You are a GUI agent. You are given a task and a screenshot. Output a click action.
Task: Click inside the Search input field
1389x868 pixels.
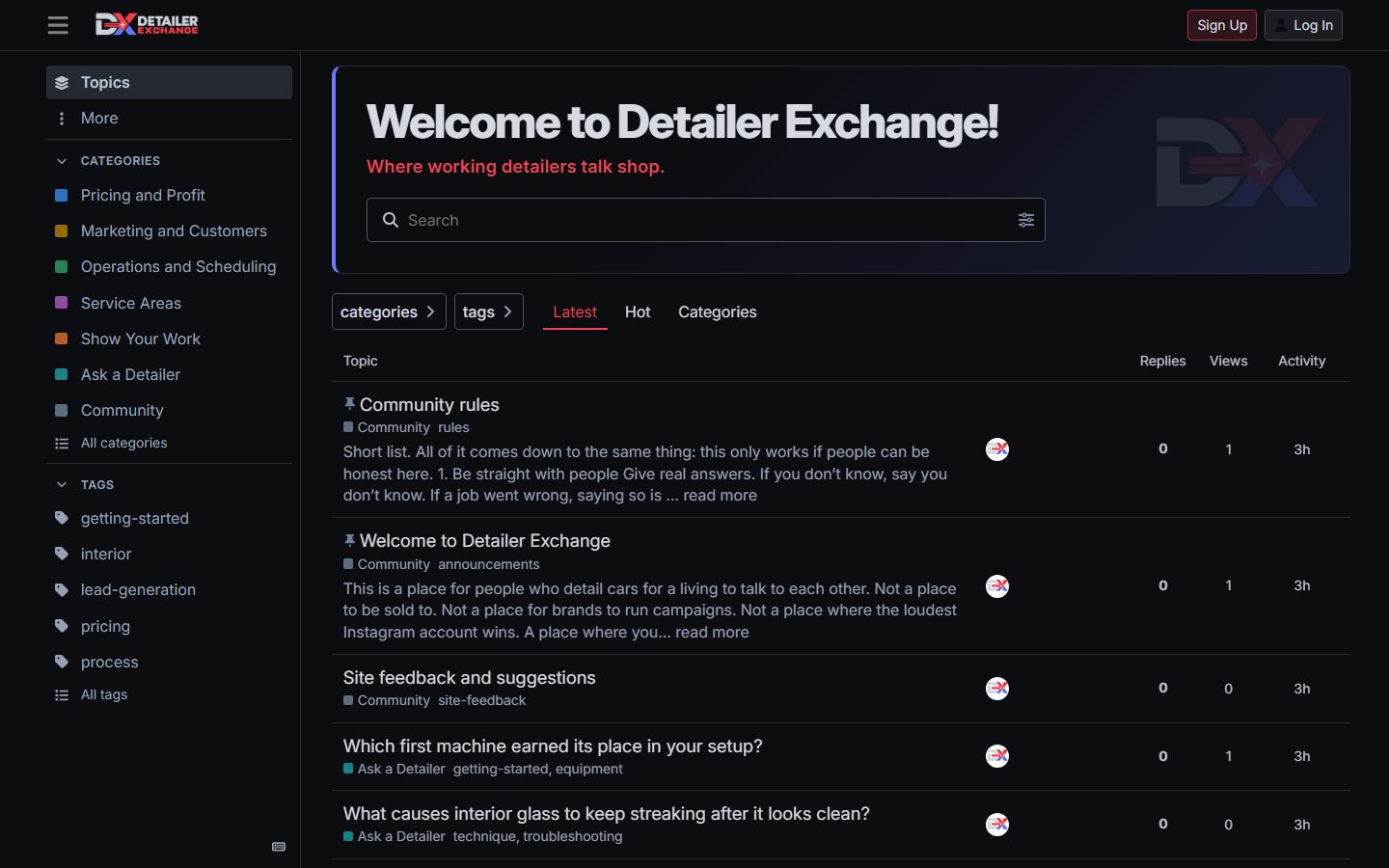pyautogui.click(x=706, y=220)
